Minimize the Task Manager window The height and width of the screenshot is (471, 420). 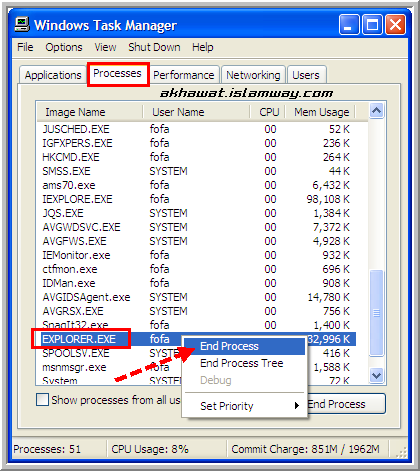349,25
